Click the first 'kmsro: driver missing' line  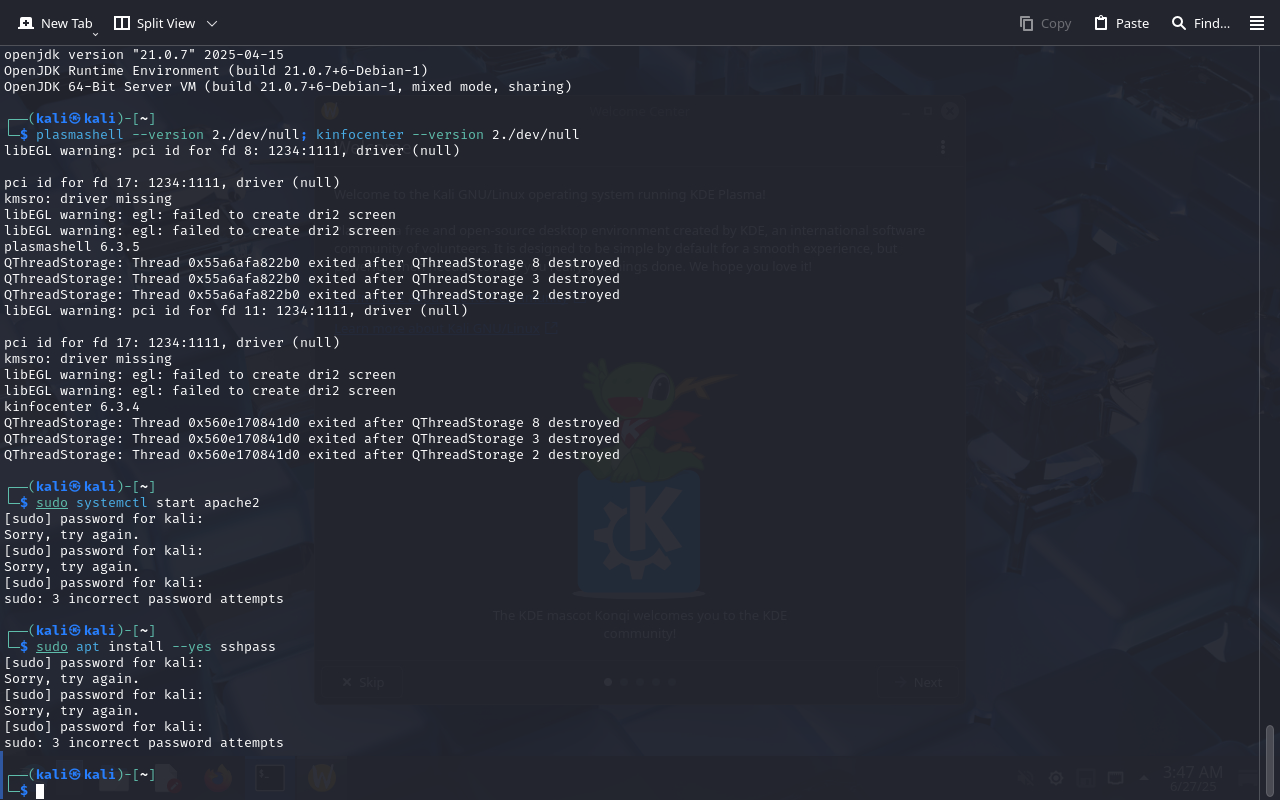[x=88, y=199]
